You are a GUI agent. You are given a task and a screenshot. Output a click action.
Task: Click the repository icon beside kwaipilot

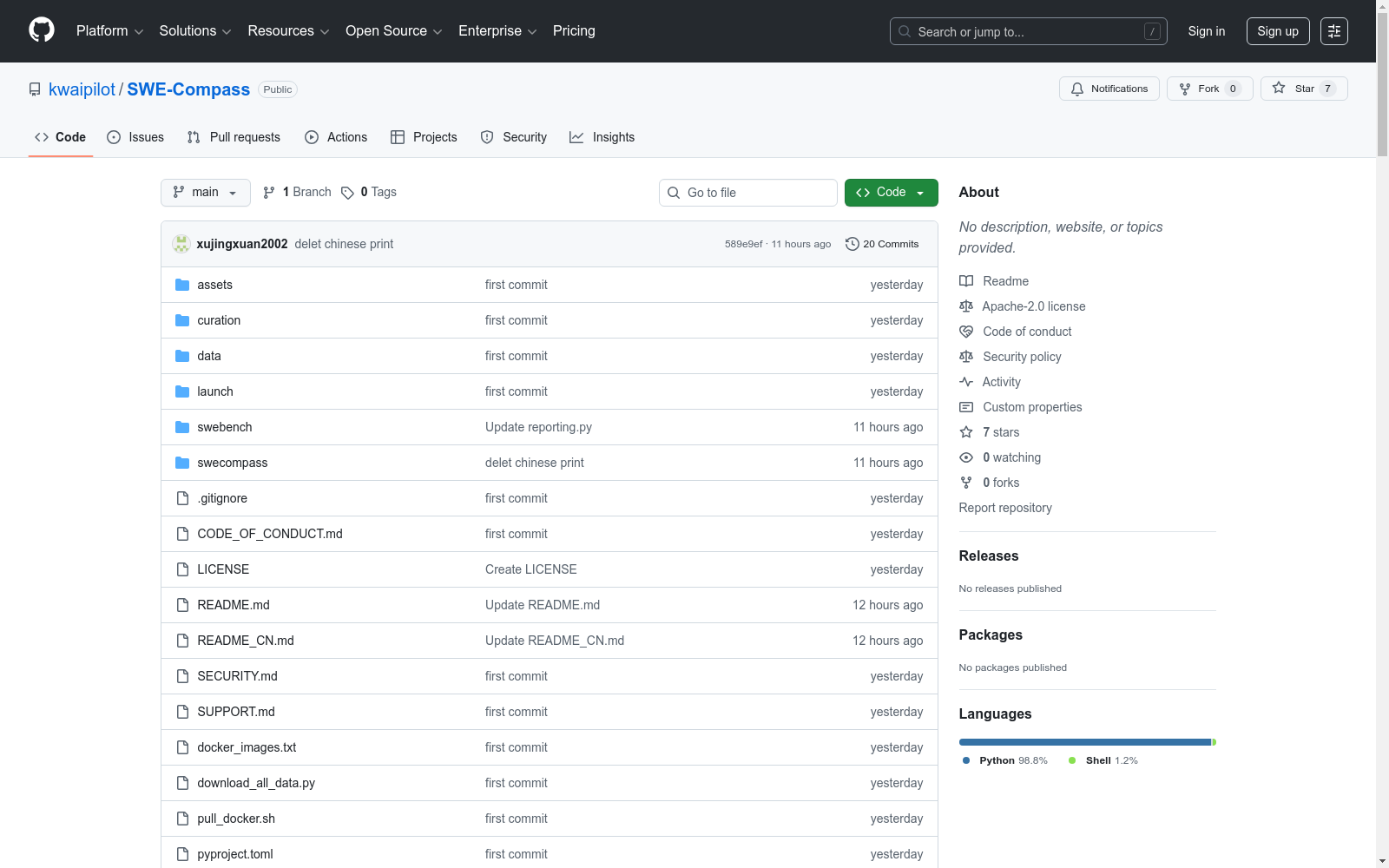coord(35,89)
